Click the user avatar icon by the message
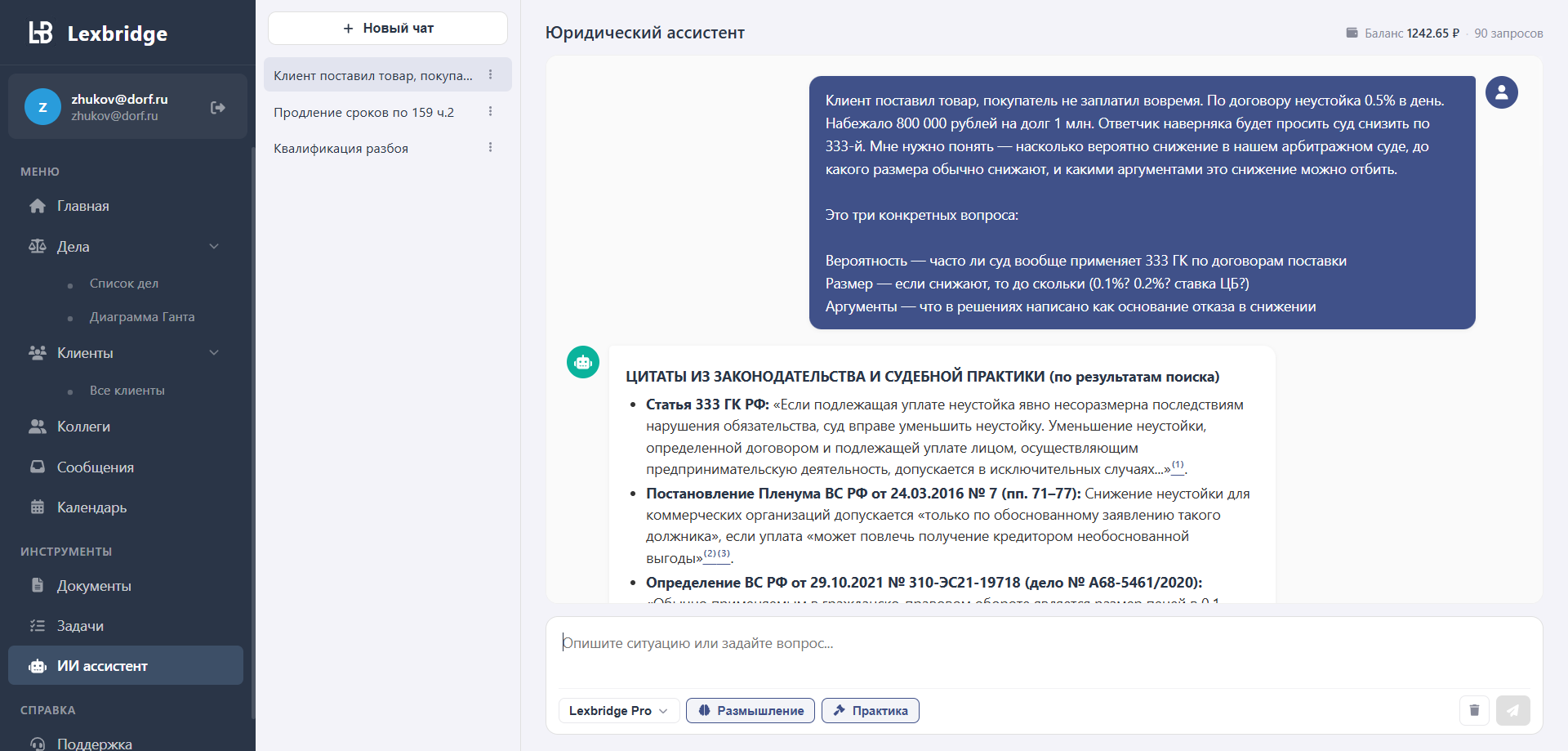The width and height of the screenshot is (1568, 751). click(1502, 92)
